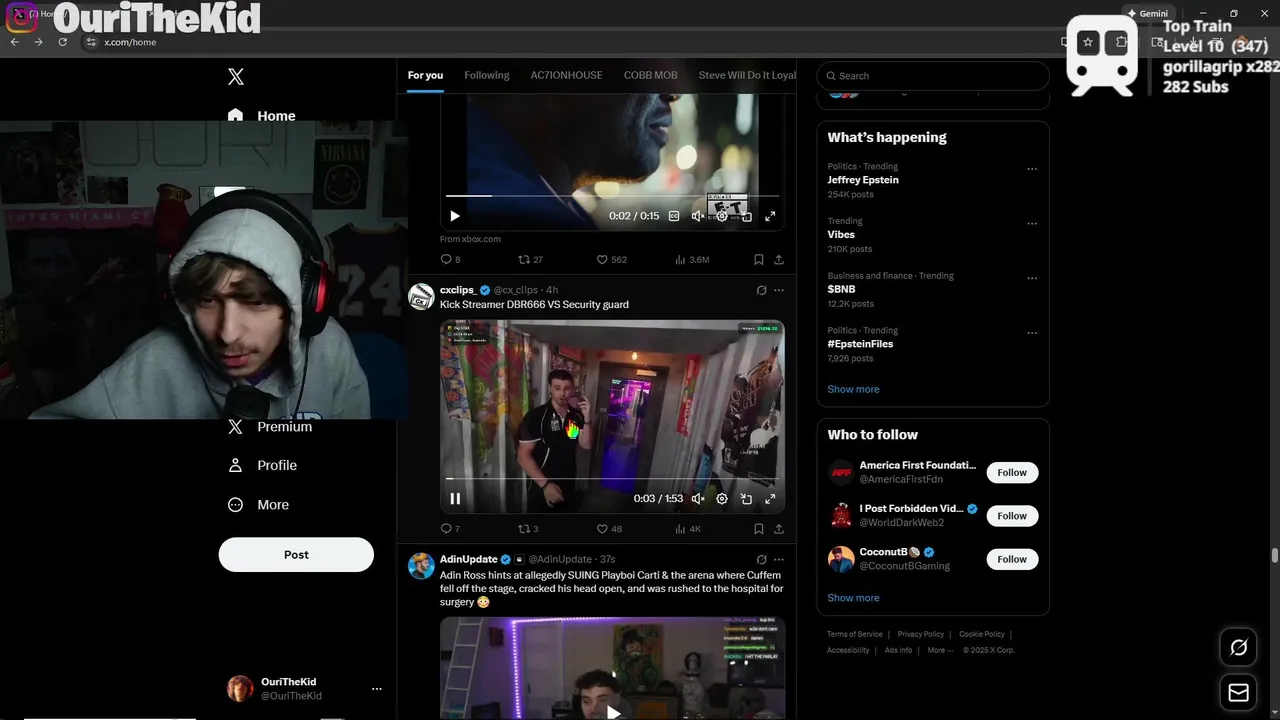Switch to Steve Will Do It Loyal tab
The width and height of the screenshot is (1280, 720).
747,75
